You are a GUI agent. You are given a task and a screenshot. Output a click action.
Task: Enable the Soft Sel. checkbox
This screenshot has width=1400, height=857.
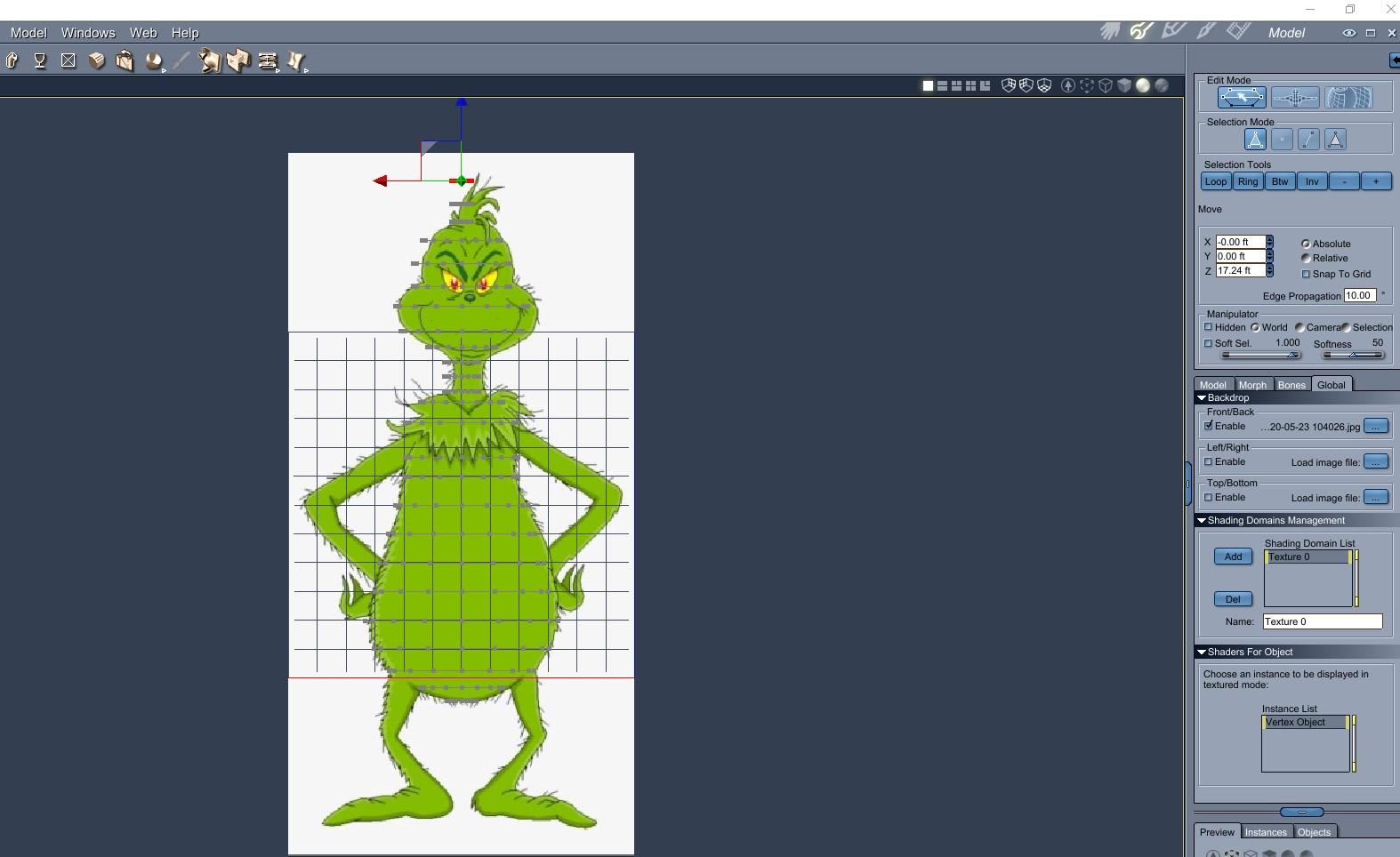coord(1209,343)
